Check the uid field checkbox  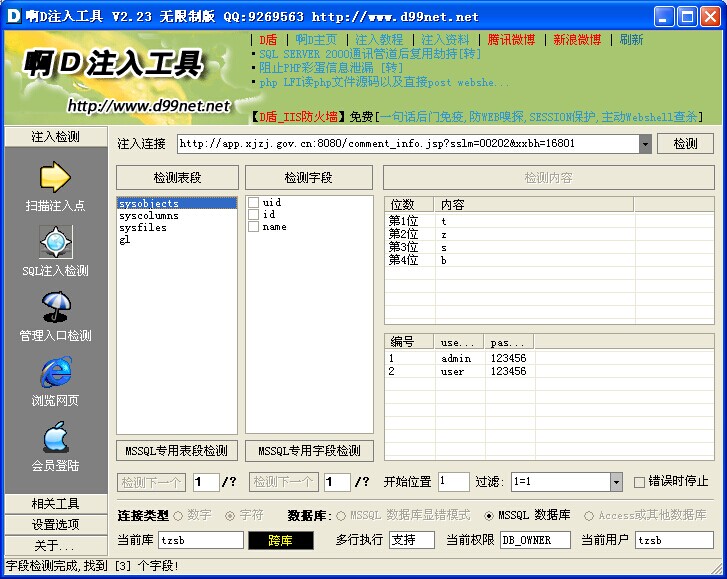[253, 203]
